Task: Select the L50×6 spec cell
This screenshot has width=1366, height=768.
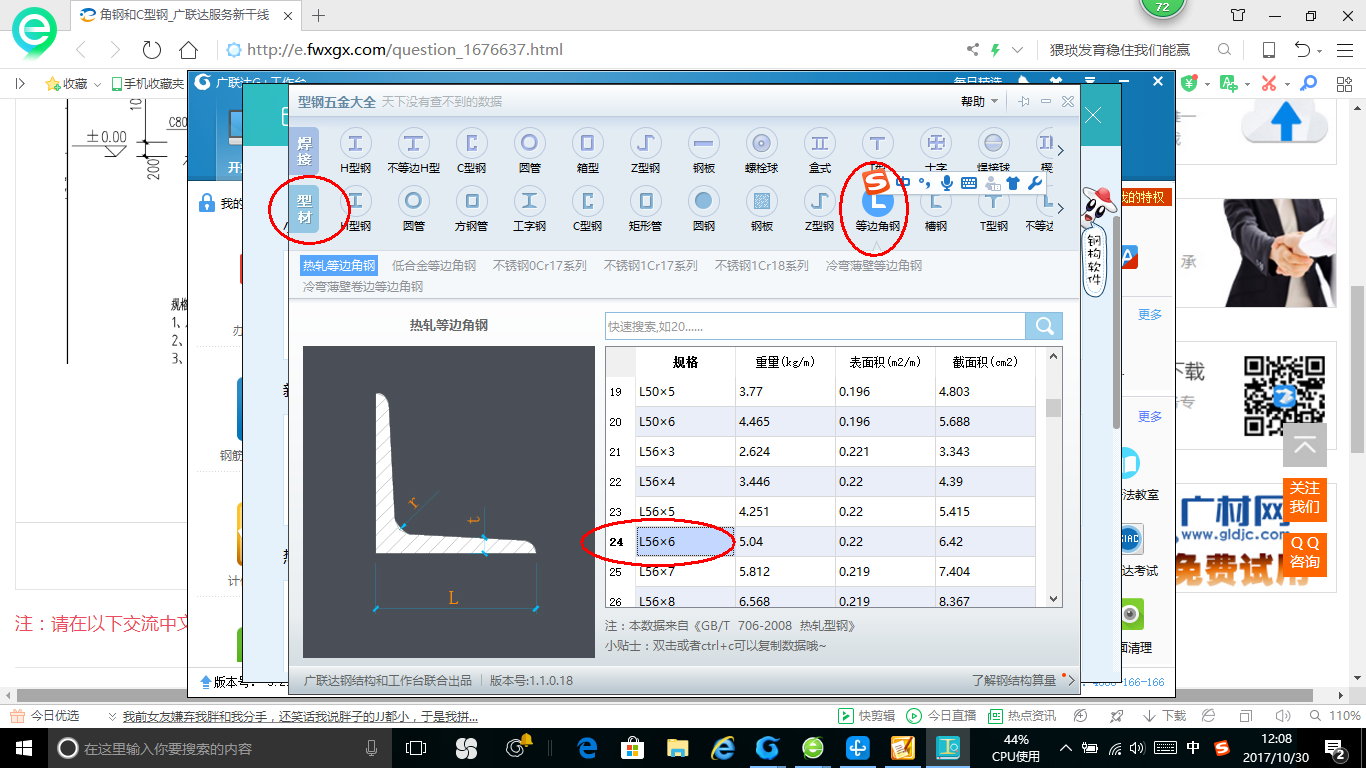Action: point(685,422)
